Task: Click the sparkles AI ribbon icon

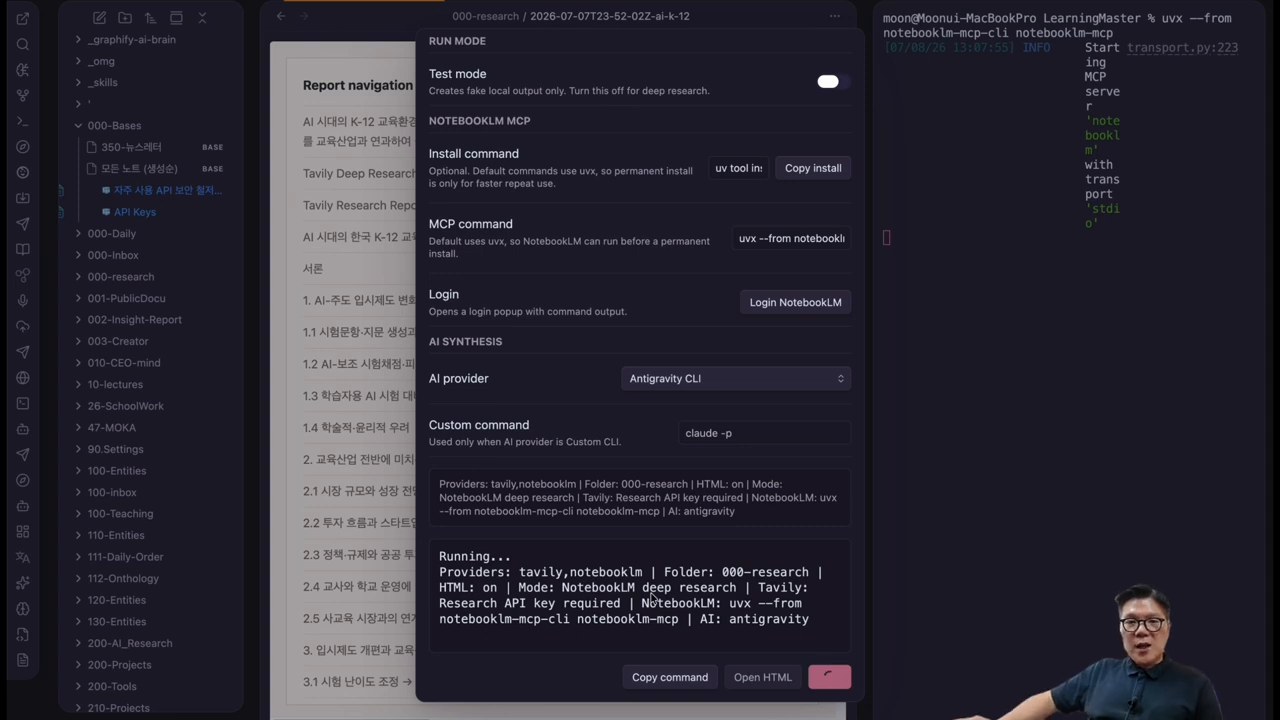Action: 23,583
